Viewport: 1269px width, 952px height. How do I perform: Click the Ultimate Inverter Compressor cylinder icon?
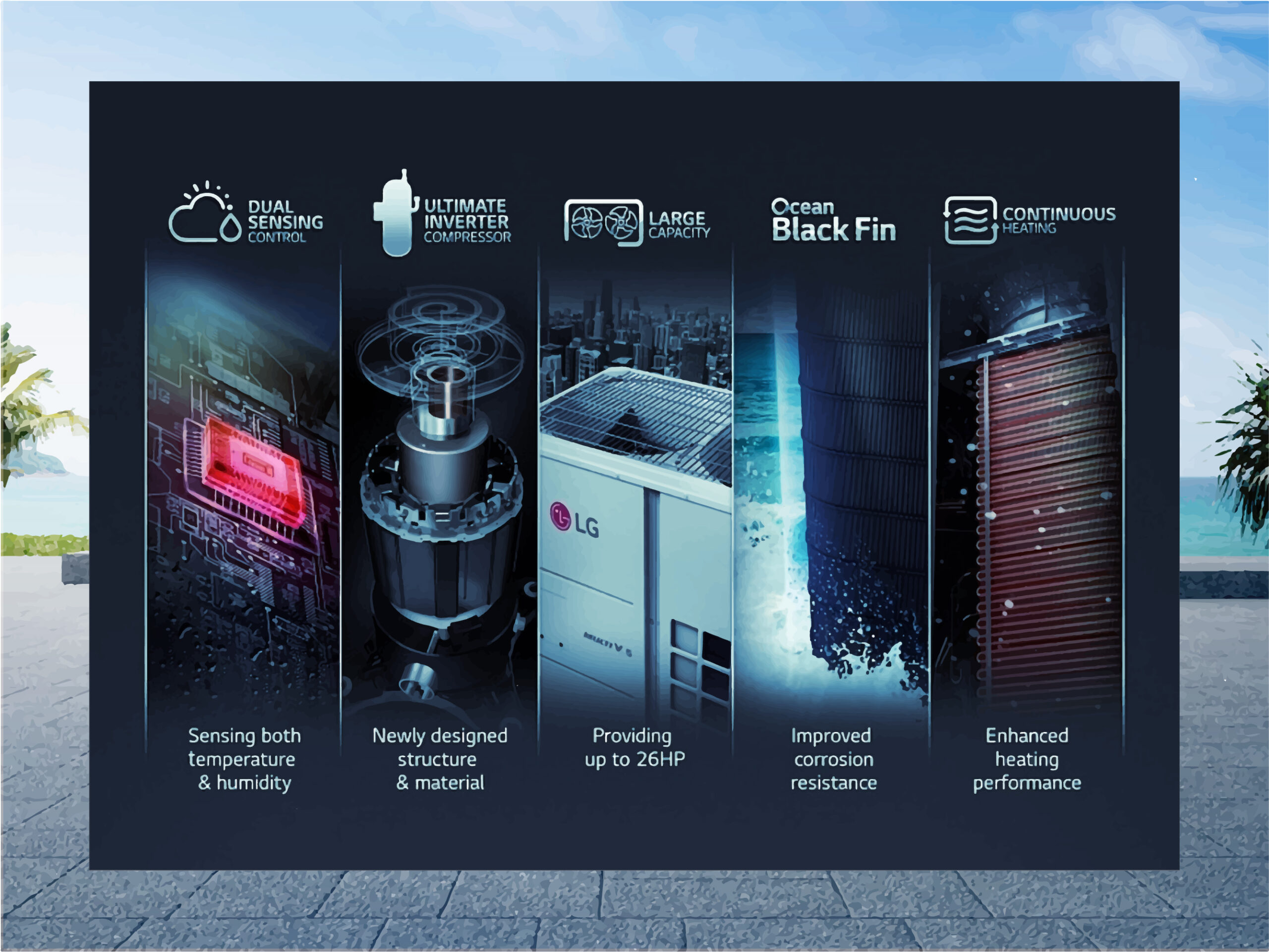pyautogui.click(x=397, y=212)
